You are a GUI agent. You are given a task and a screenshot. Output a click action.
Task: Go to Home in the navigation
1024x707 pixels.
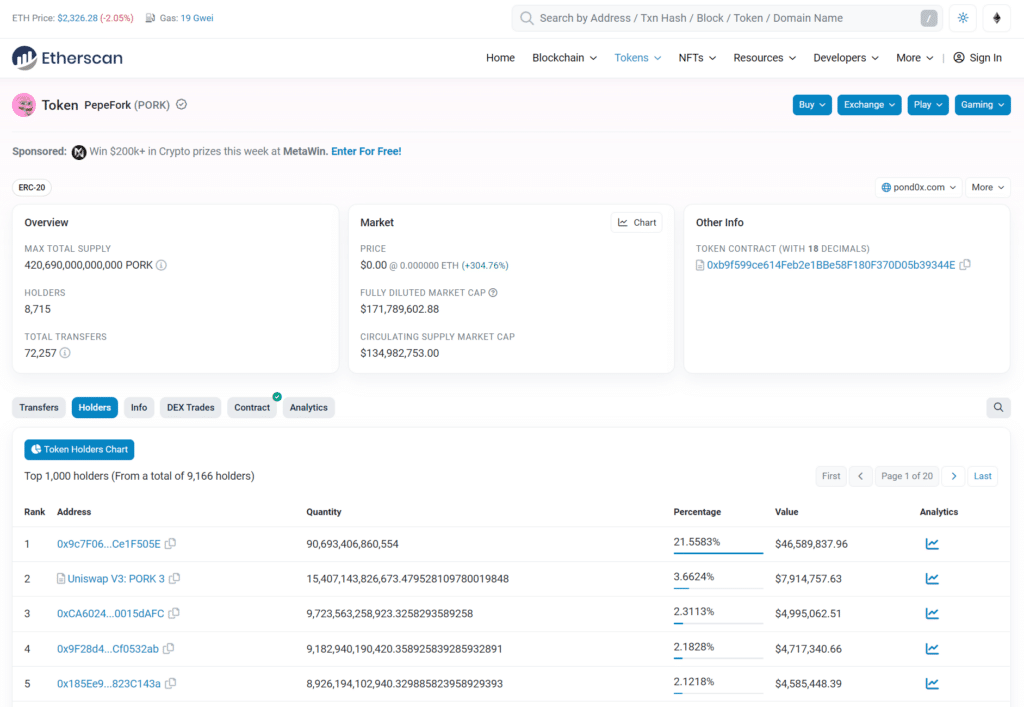click(500, 57)
